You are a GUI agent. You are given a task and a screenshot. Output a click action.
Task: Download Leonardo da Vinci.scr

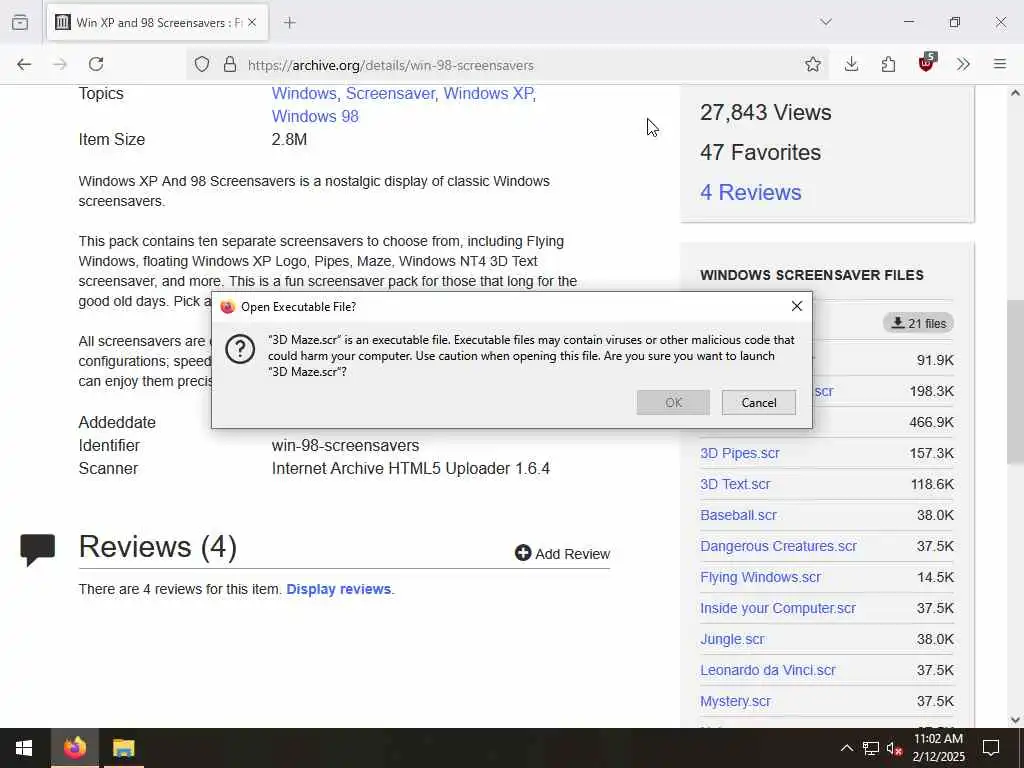coord(768,670)
